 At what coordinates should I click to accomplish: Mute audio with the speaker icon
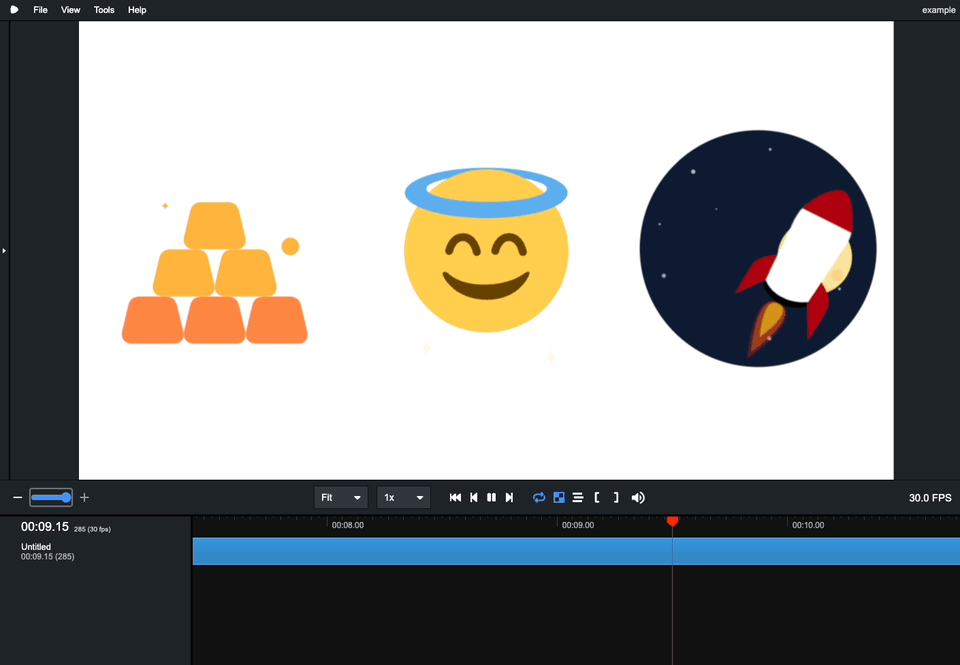coord(638,497)
